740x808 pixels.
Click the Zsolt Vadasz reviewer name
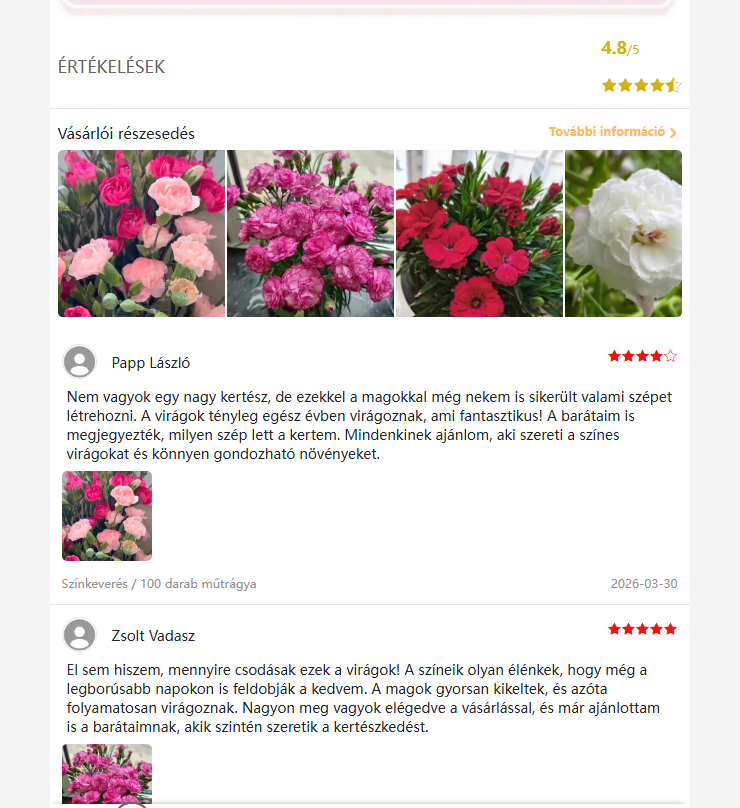click(x=153, y=636)
